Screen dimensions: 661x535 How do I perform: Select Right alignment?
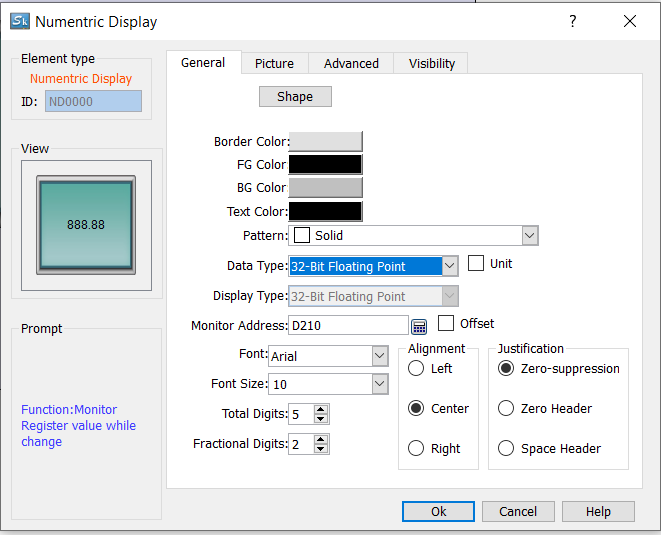point(416,448)
